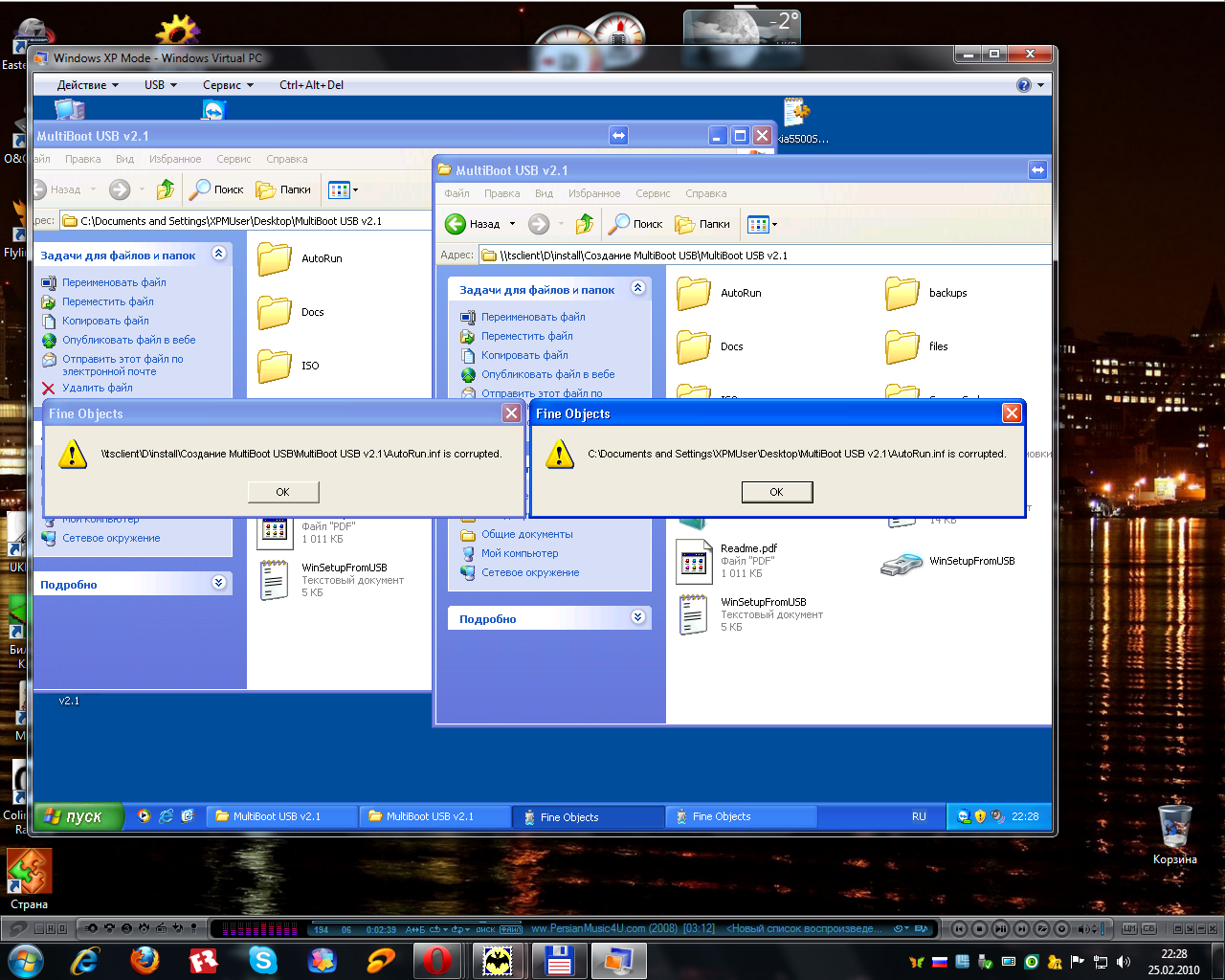
Task: Click the Up folder icon in right Explorer window
Action: pyautogui.click(x=584, y=224)
